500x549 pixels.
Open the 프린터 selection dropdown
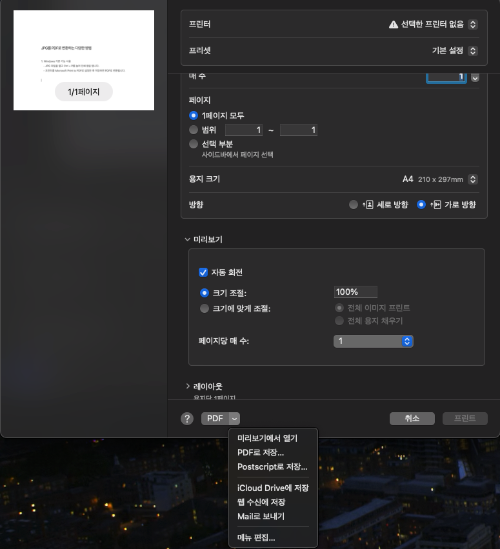click(473, 24)
